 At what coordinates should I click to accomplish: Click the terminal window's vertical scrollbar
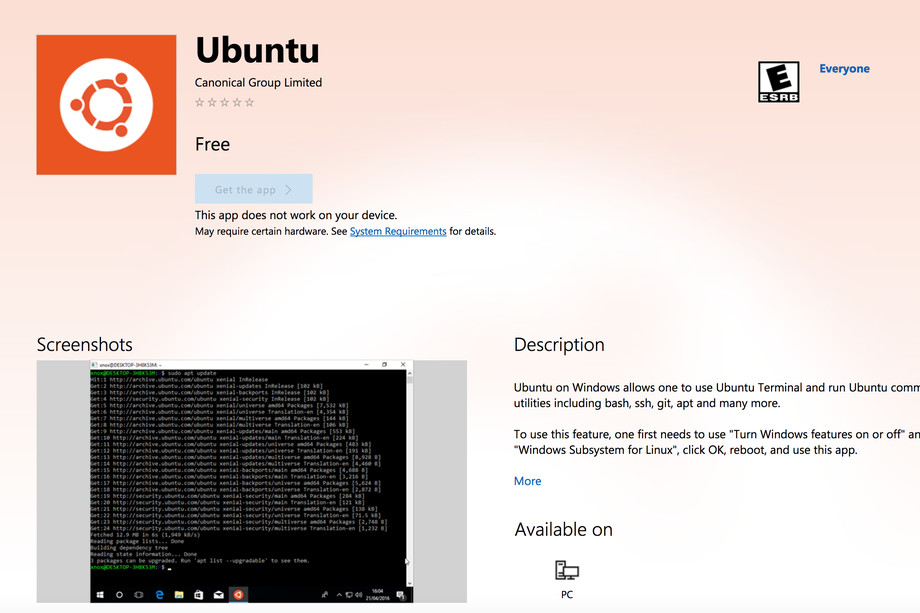click(x=410, y=477)
